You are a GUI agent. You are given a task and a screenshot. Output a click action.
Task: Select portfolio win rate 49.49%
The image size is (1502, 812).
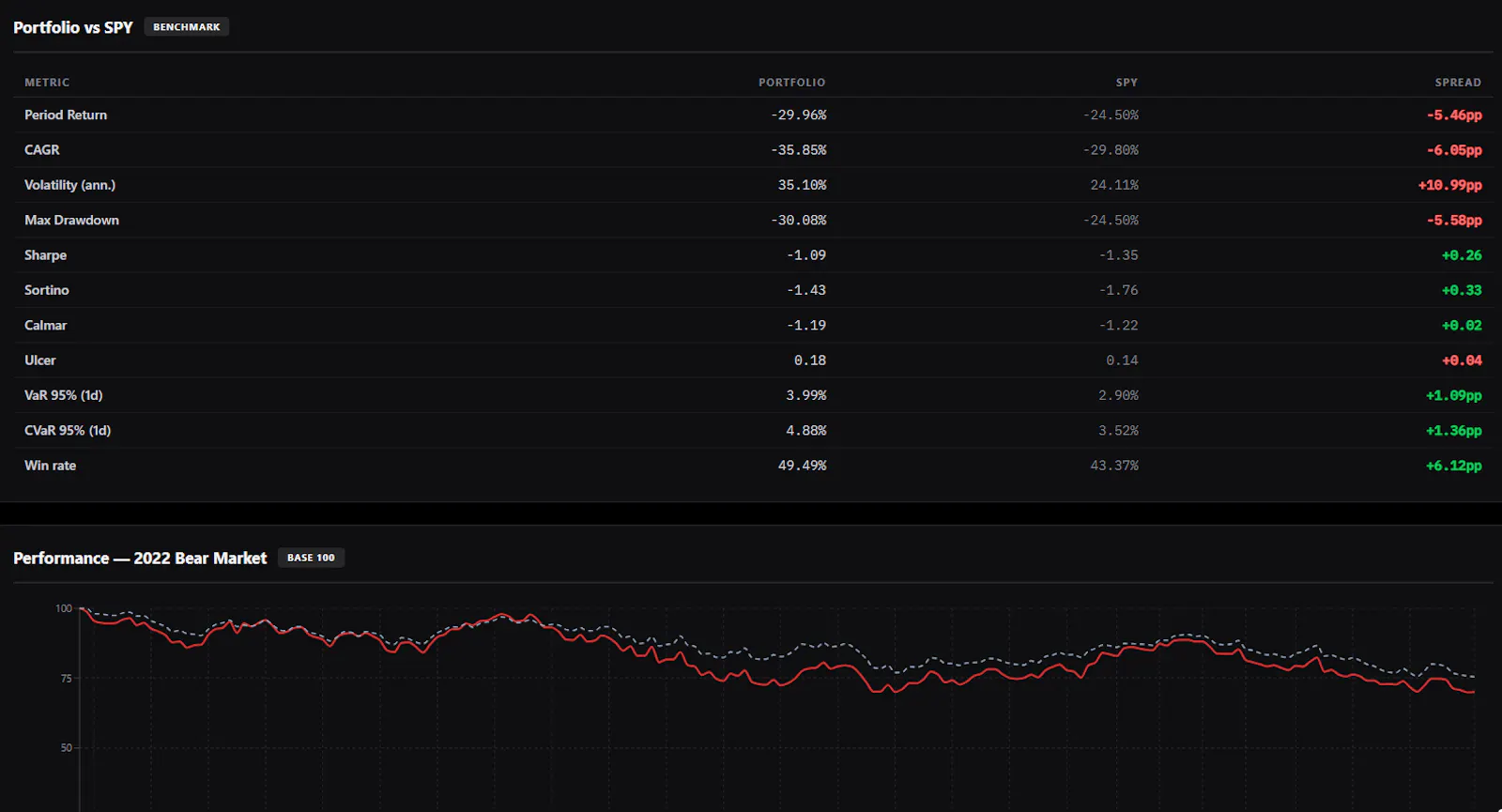[803, 466]
